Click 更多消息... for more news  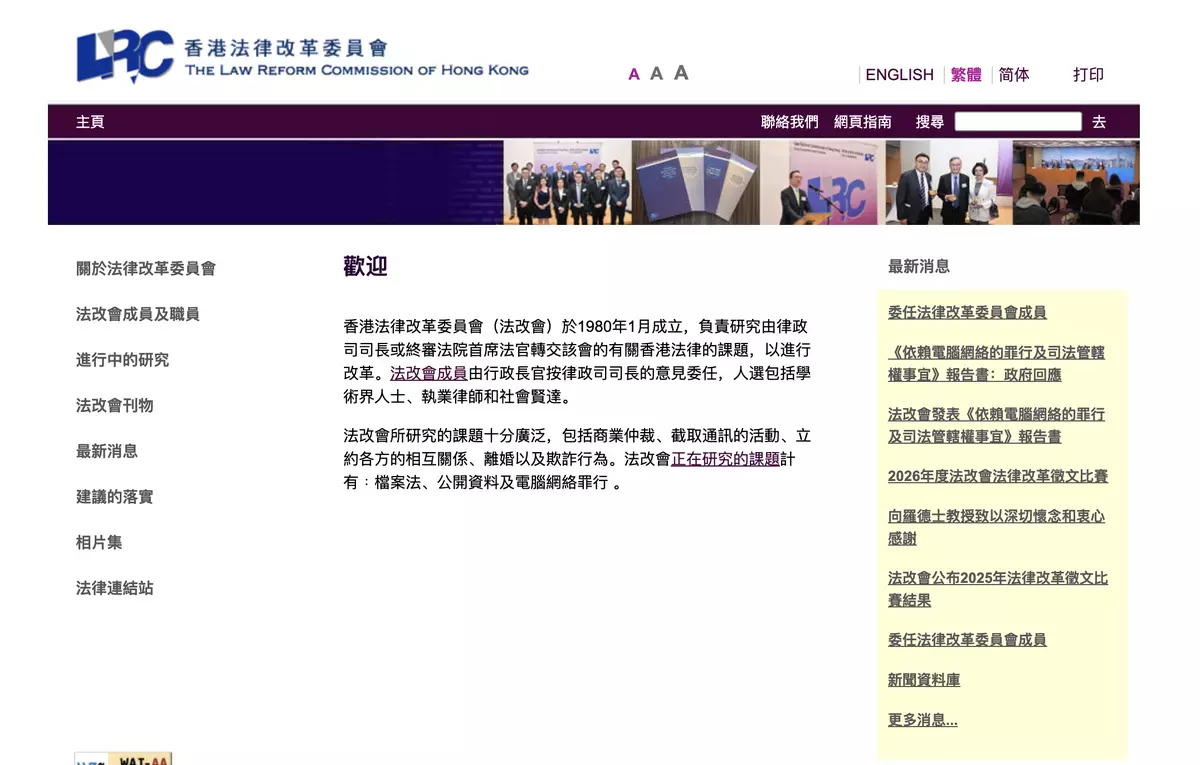(x=922, y=720)
